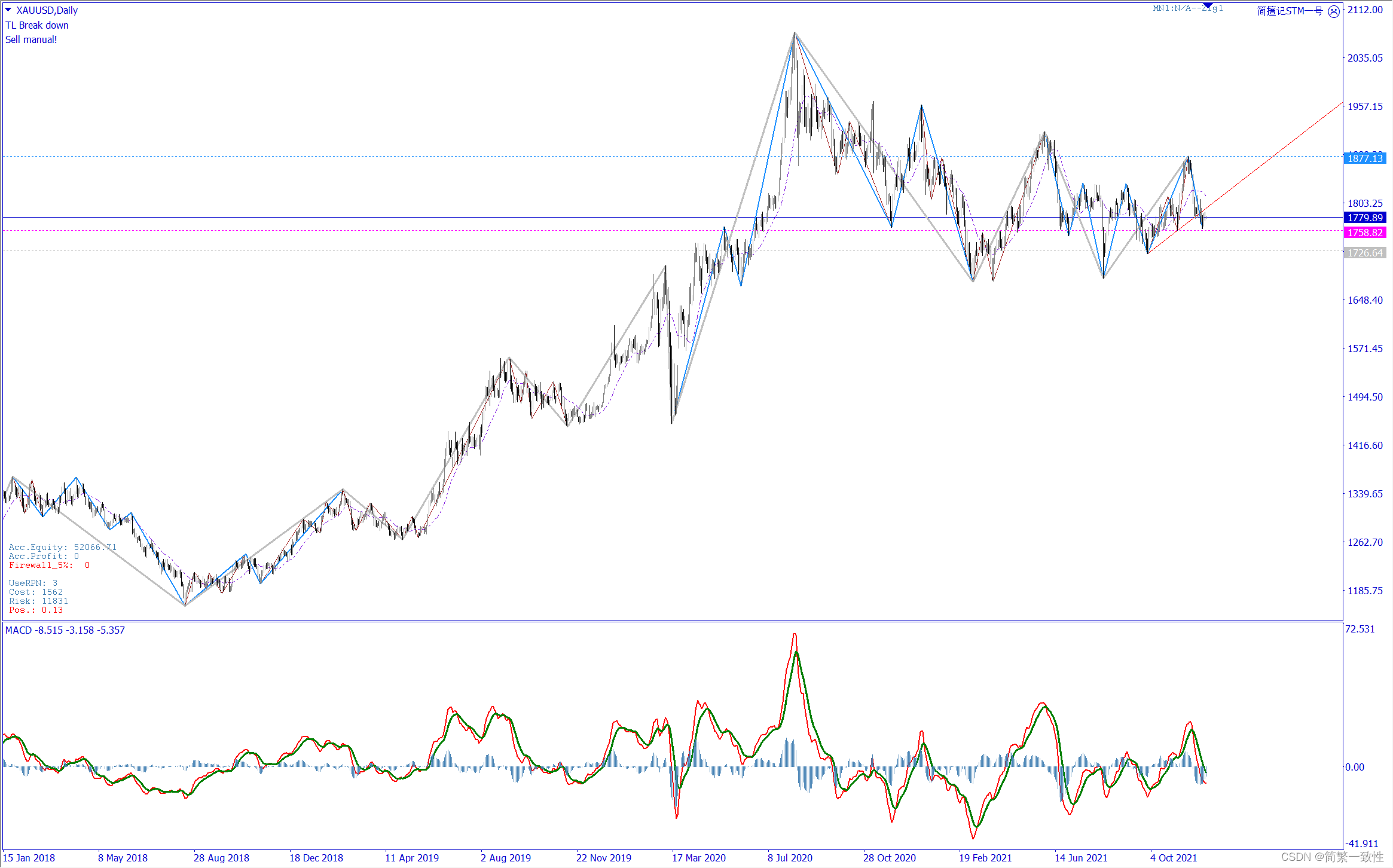Click the blue chart shift triangle marker
The height and width of the screenshot is (868, 1393).
point(1207,5)
